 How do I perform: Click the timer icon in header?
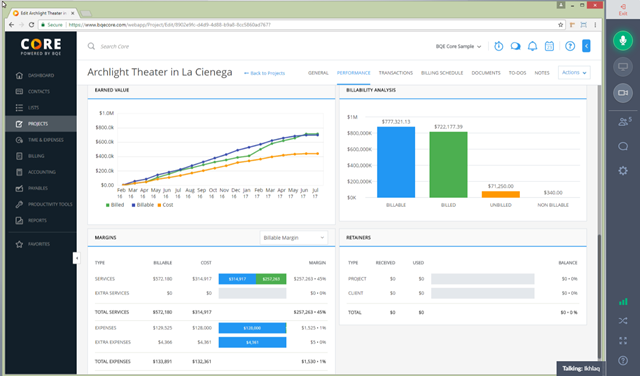pos(498,46)
